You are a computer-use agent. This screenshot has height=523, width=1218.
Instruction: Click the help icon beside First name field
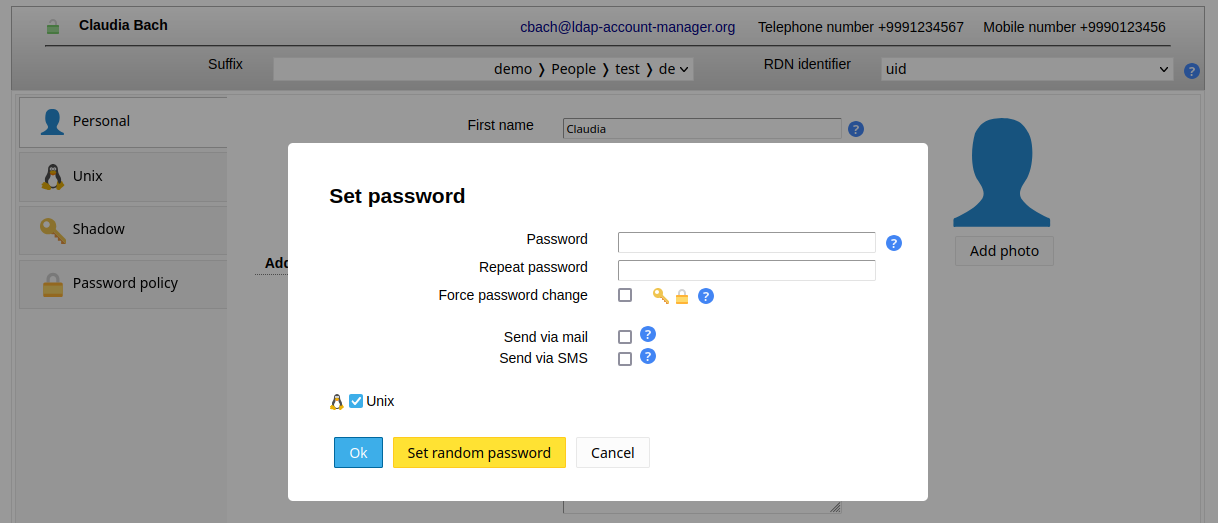[855, 129]
